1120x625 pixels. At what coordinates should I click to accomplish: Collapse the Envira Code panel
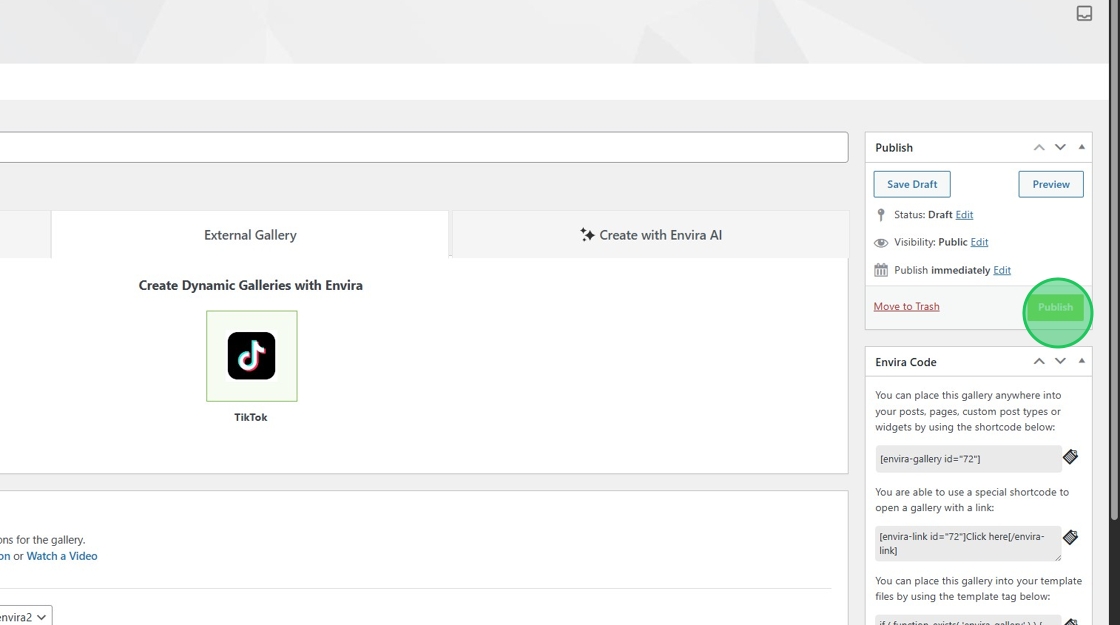(1081, 361)
